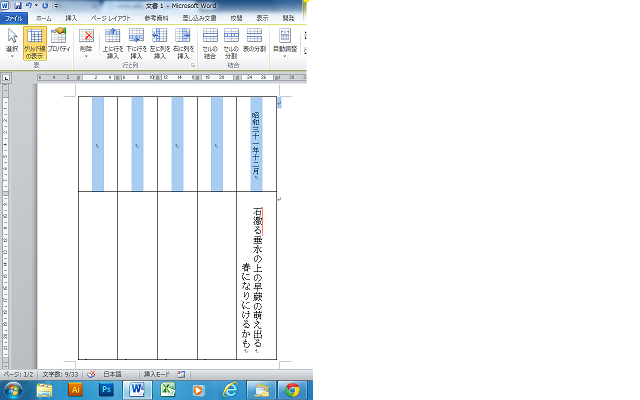Switch to the 差し込み文書 (Mailings) tab
Image resolution: width=640 pixels, height=400 pixels.
click(199, 18)
